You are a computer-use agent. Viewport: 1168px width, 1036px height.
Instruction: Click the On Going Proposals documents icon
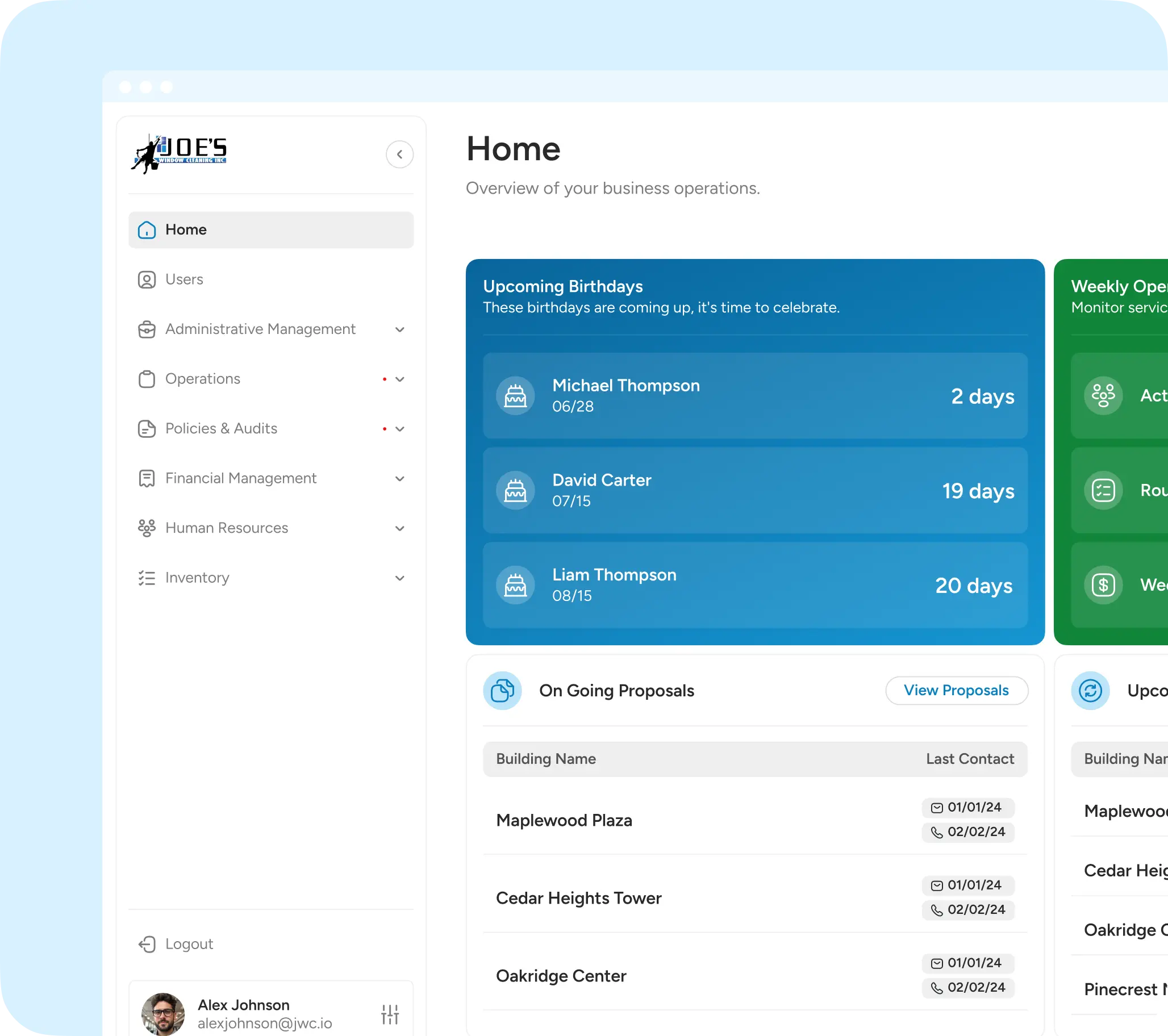[x=502, y=690]
